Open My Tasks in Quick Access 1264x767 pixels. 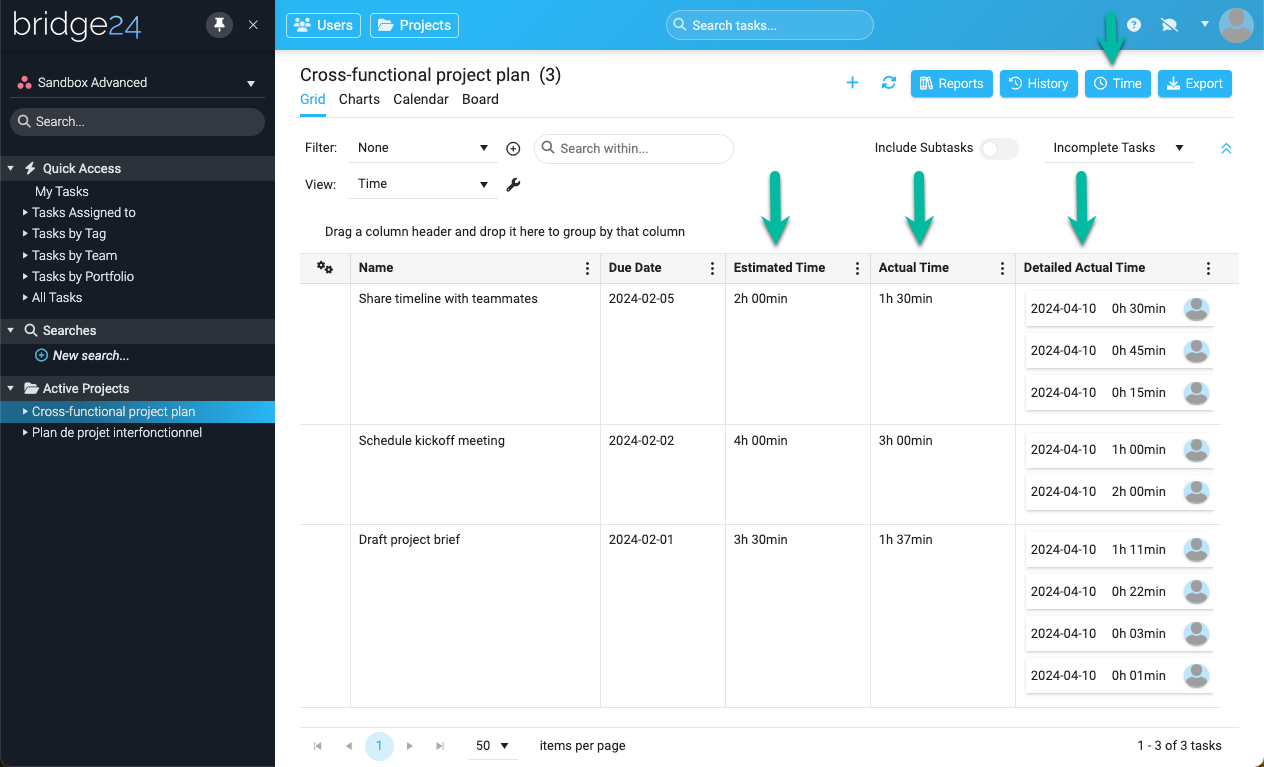pos(62,192)
